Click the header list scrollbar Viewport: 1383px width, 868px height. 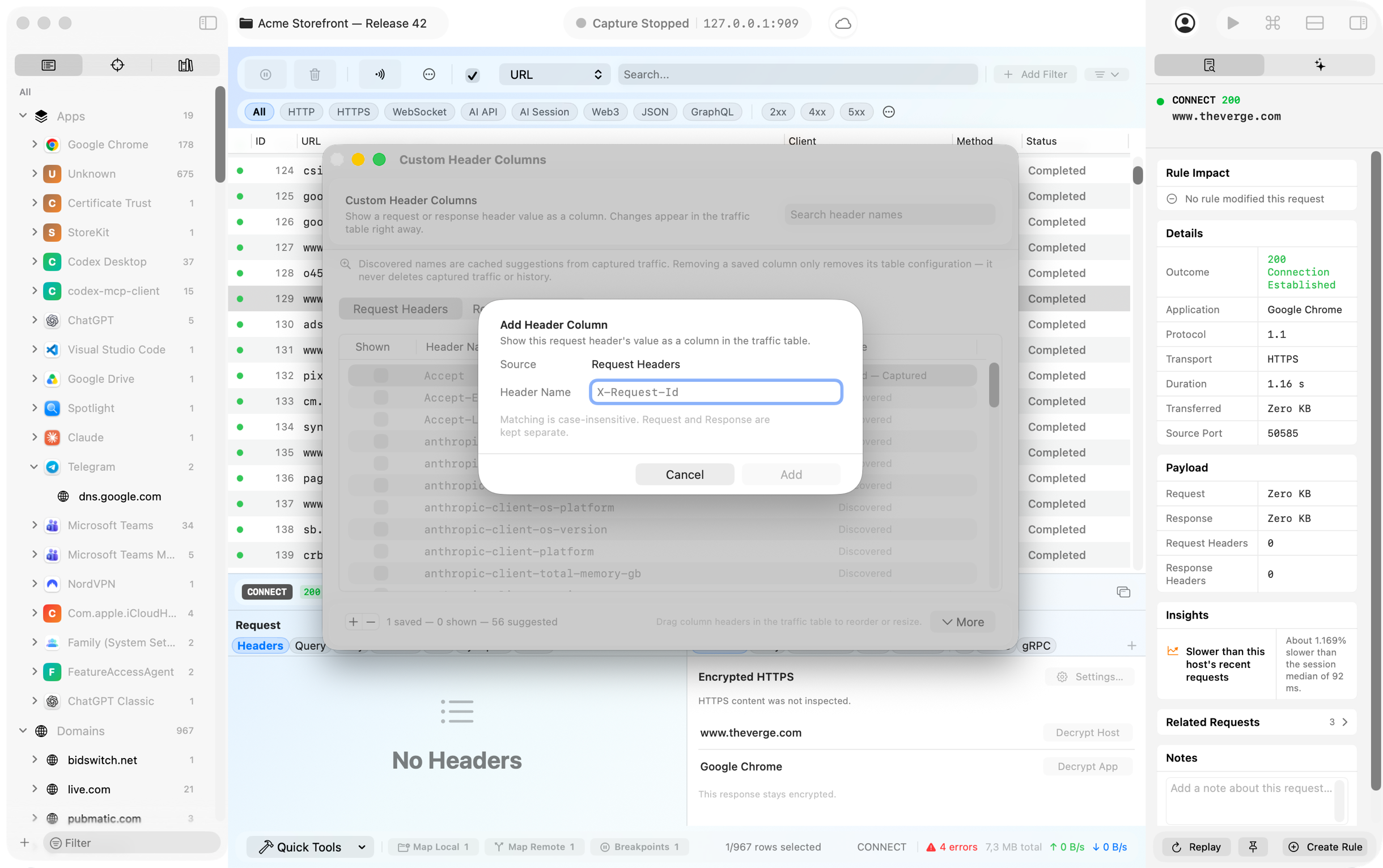[994, 385]
